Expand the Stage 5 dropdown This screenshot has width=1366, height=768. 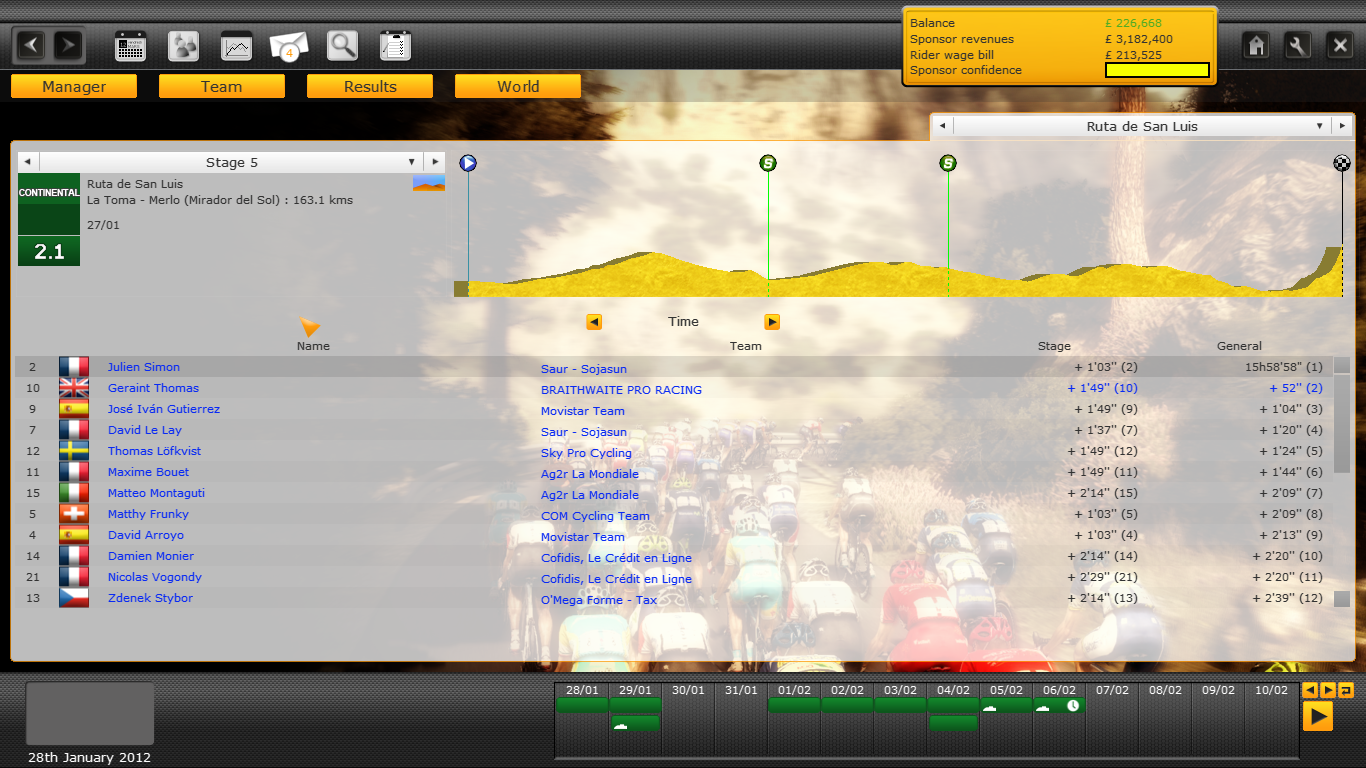(x=411, y=162)
